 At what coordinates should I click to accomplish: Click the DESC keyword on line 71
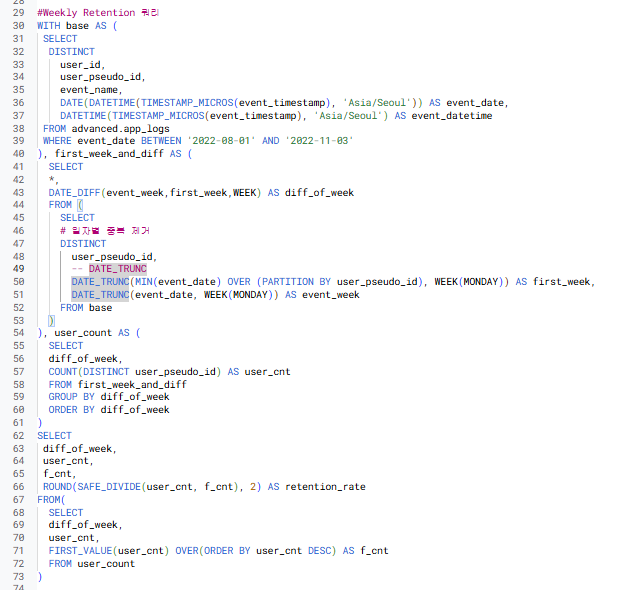coord(319,551)
